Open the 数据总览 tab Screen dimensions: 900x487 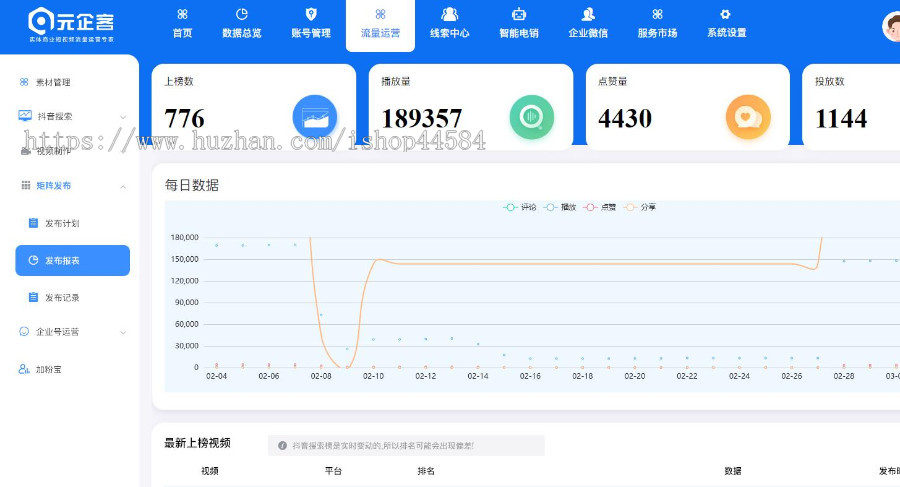(x=242, y=24)
